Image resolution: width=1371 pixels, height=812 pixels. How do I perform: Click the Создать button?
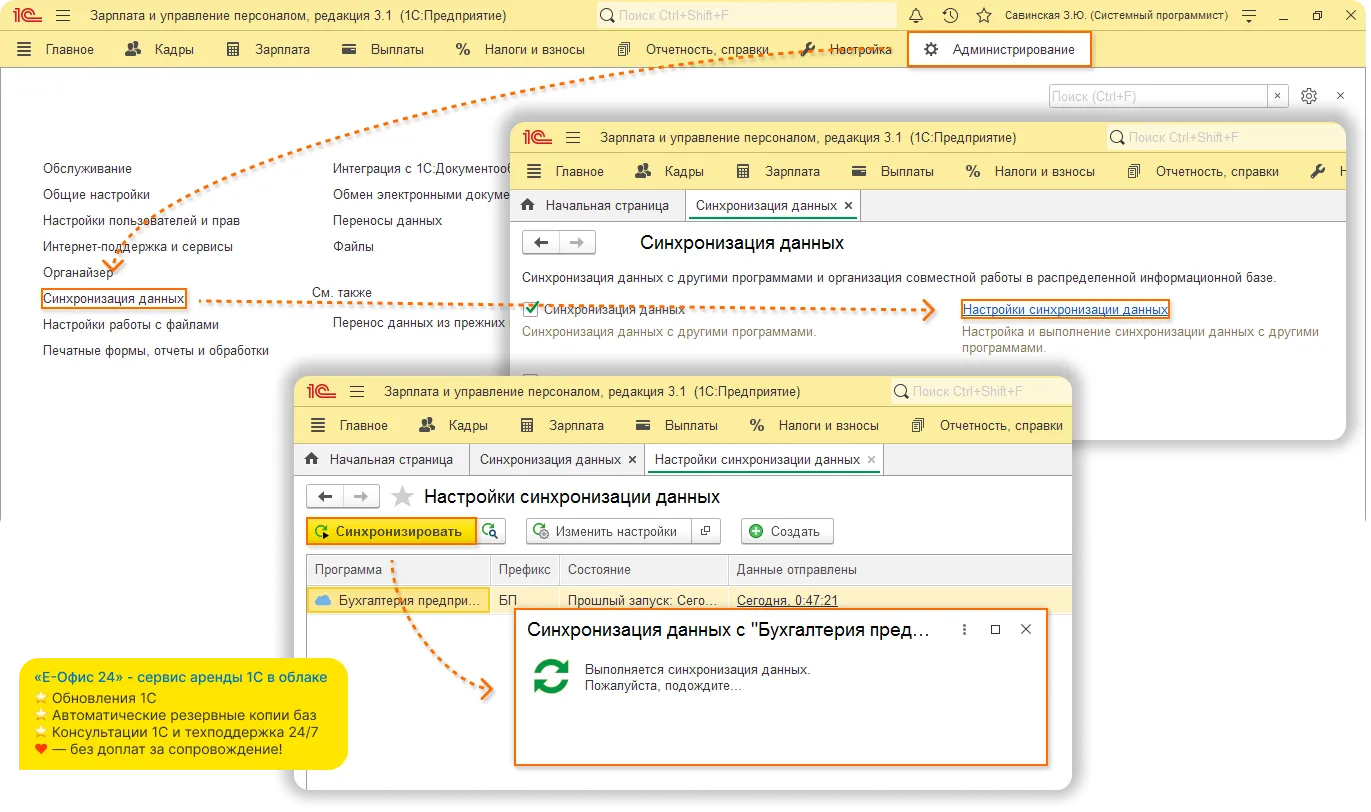pyautogui.click(x=786, y=531)
